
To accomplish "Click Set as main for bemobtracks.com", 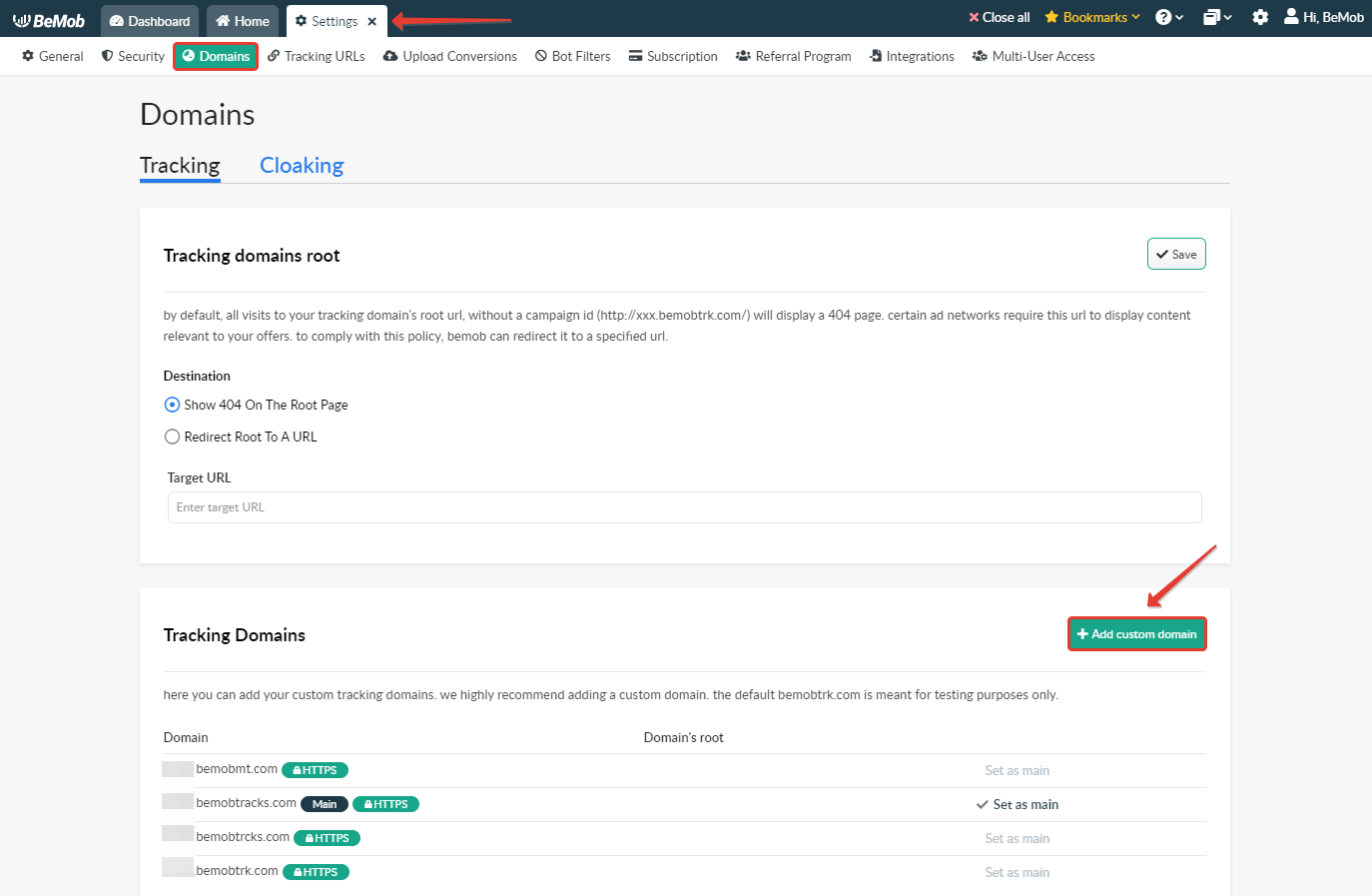I will pos(1018,804).
